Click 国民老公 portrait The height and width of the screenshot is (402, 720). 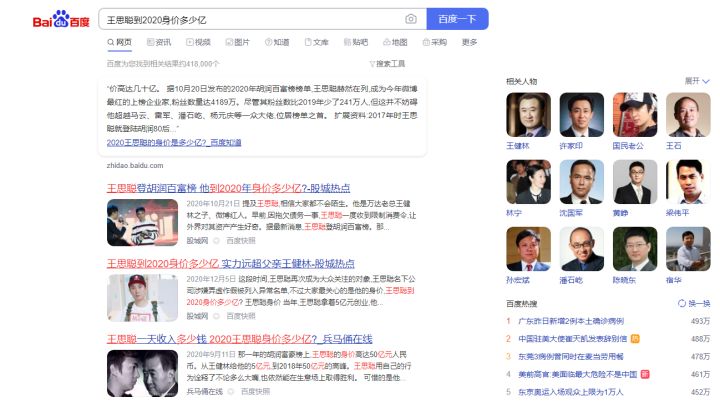click(x=635, y=115)
